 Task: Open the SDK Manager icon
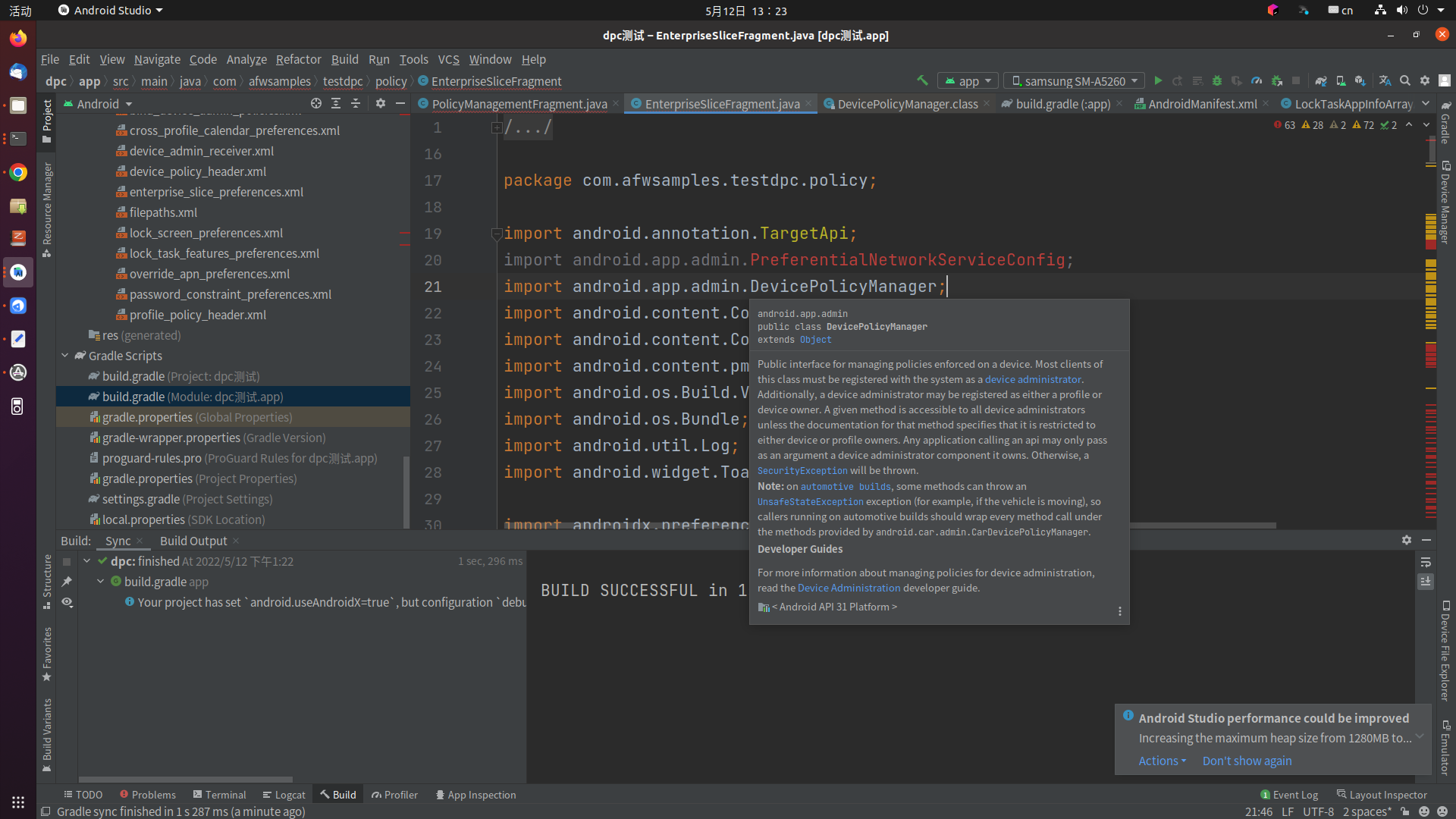(x=1360, y=80)
